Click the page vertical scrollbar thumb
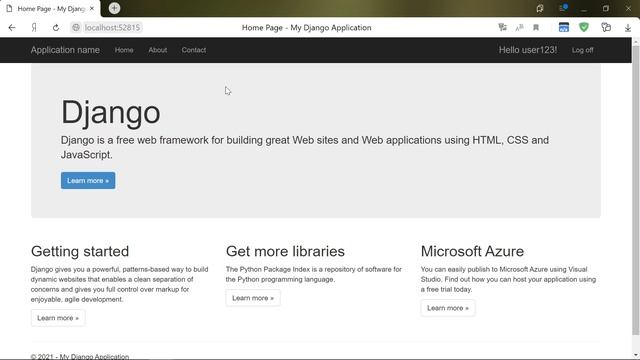 (636, 190)
